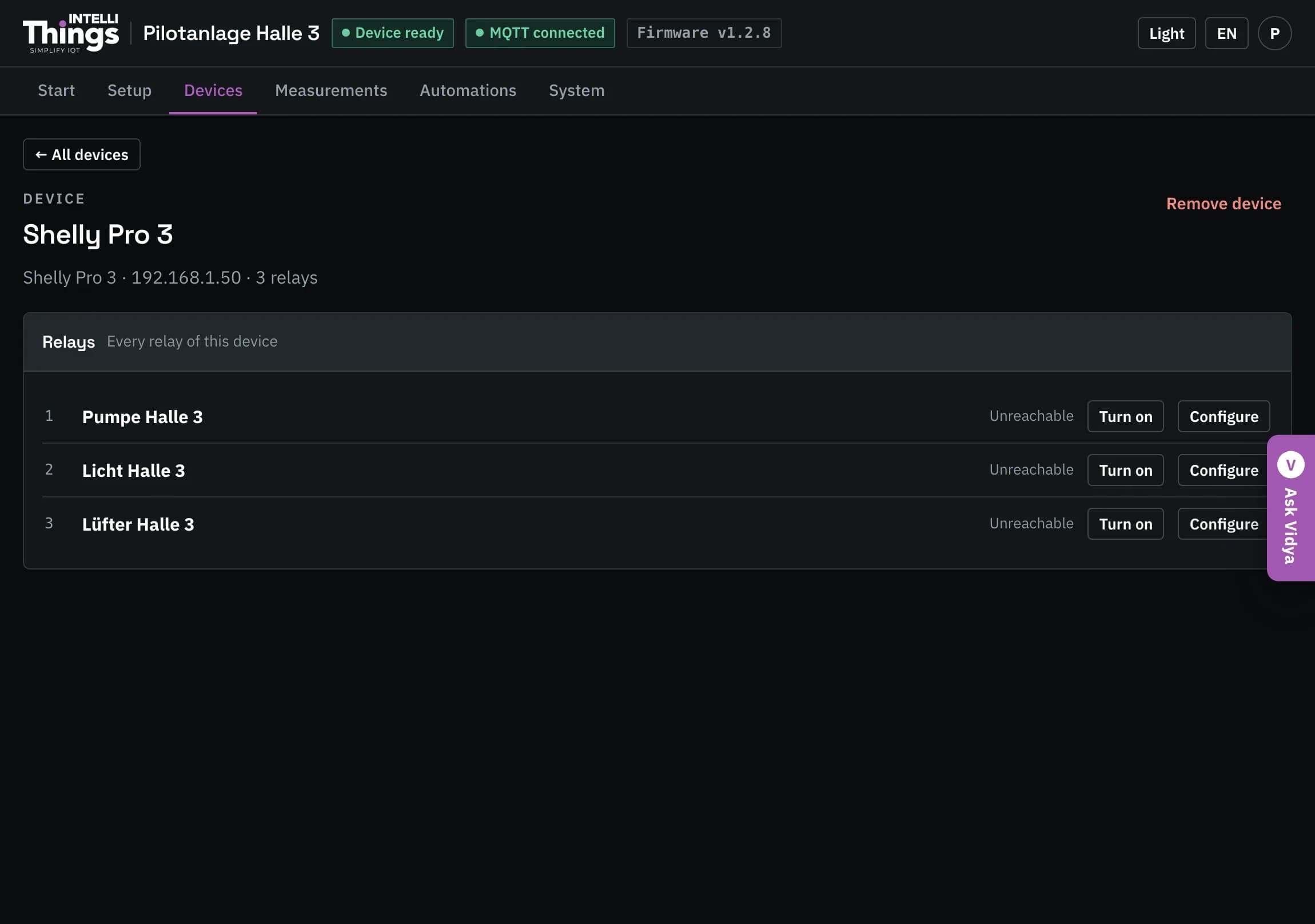Go back to All devices
The width and height of the screenshot is (1315, 924).
click(x=81, y=155)
